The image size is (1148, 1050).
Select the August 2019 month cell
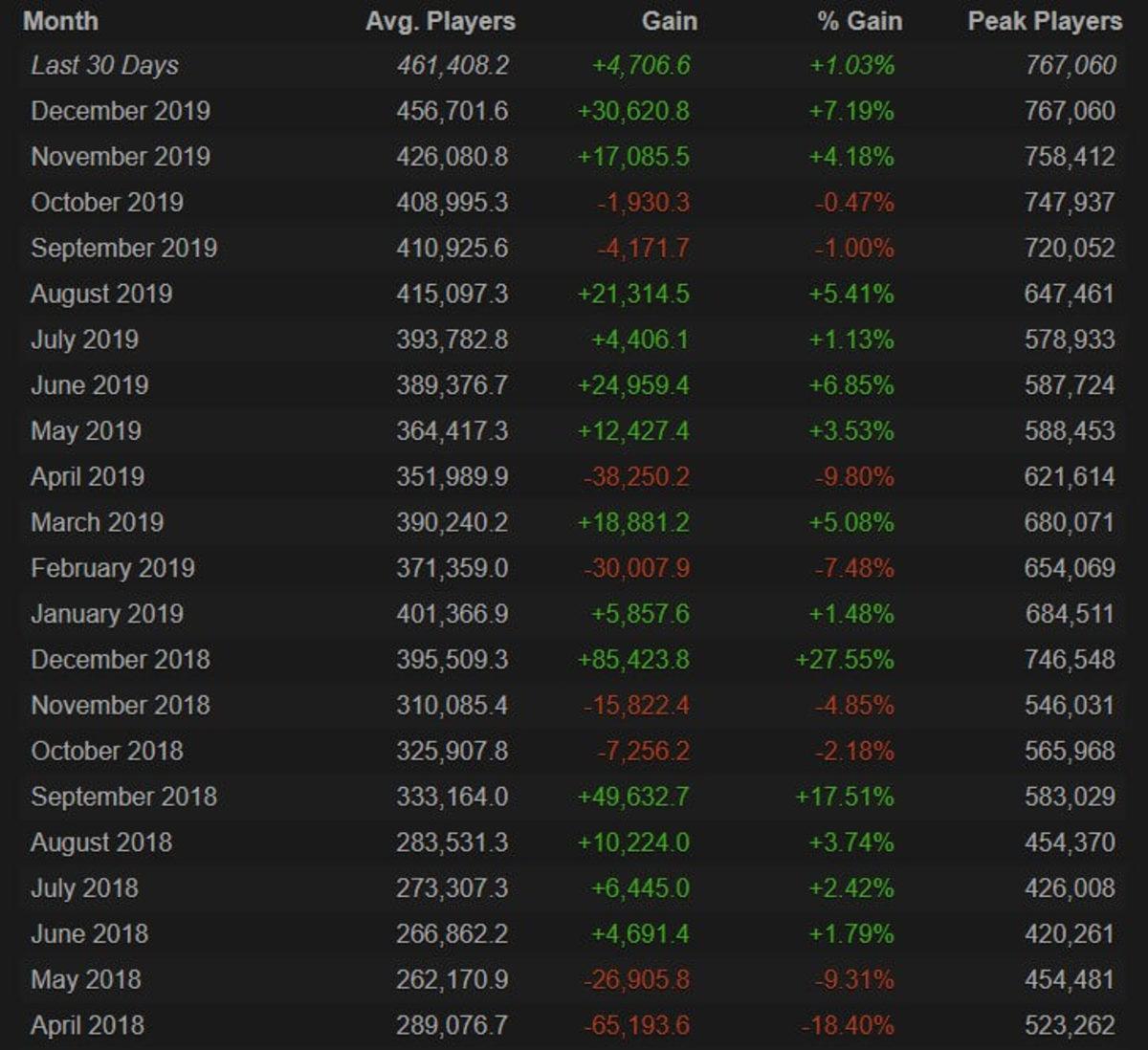coord(101,294)
